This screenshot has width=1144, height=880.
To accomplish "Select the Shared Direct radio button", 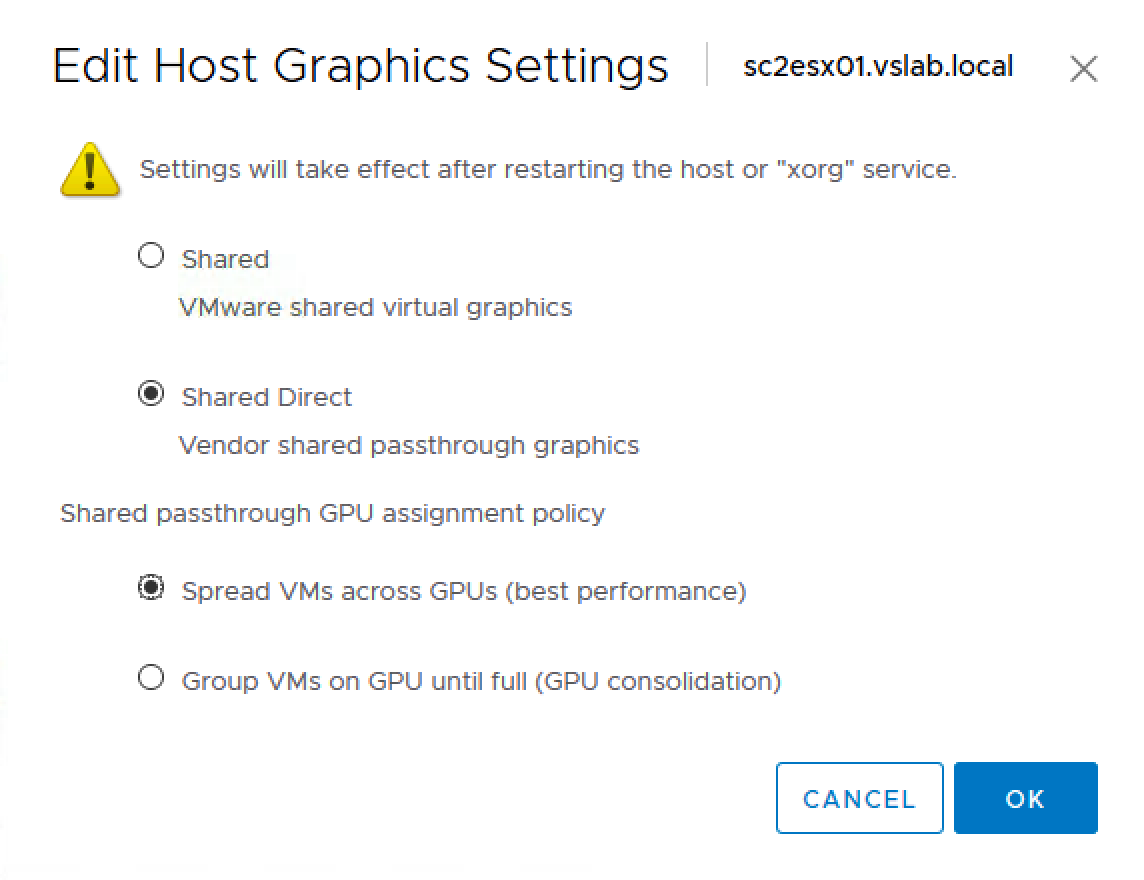I will tap(151, 395).
